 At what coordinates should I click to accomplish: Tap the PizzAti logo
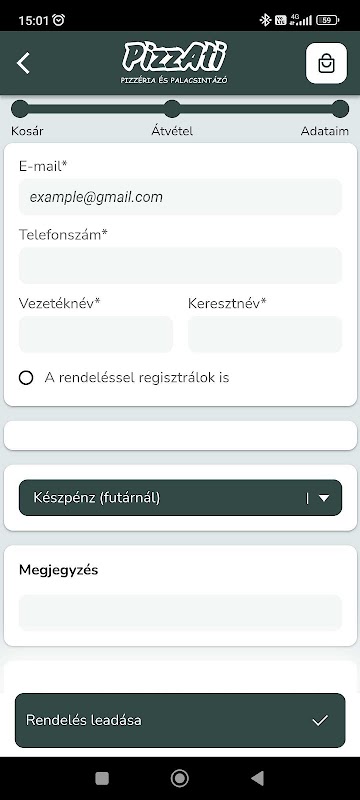174,63
